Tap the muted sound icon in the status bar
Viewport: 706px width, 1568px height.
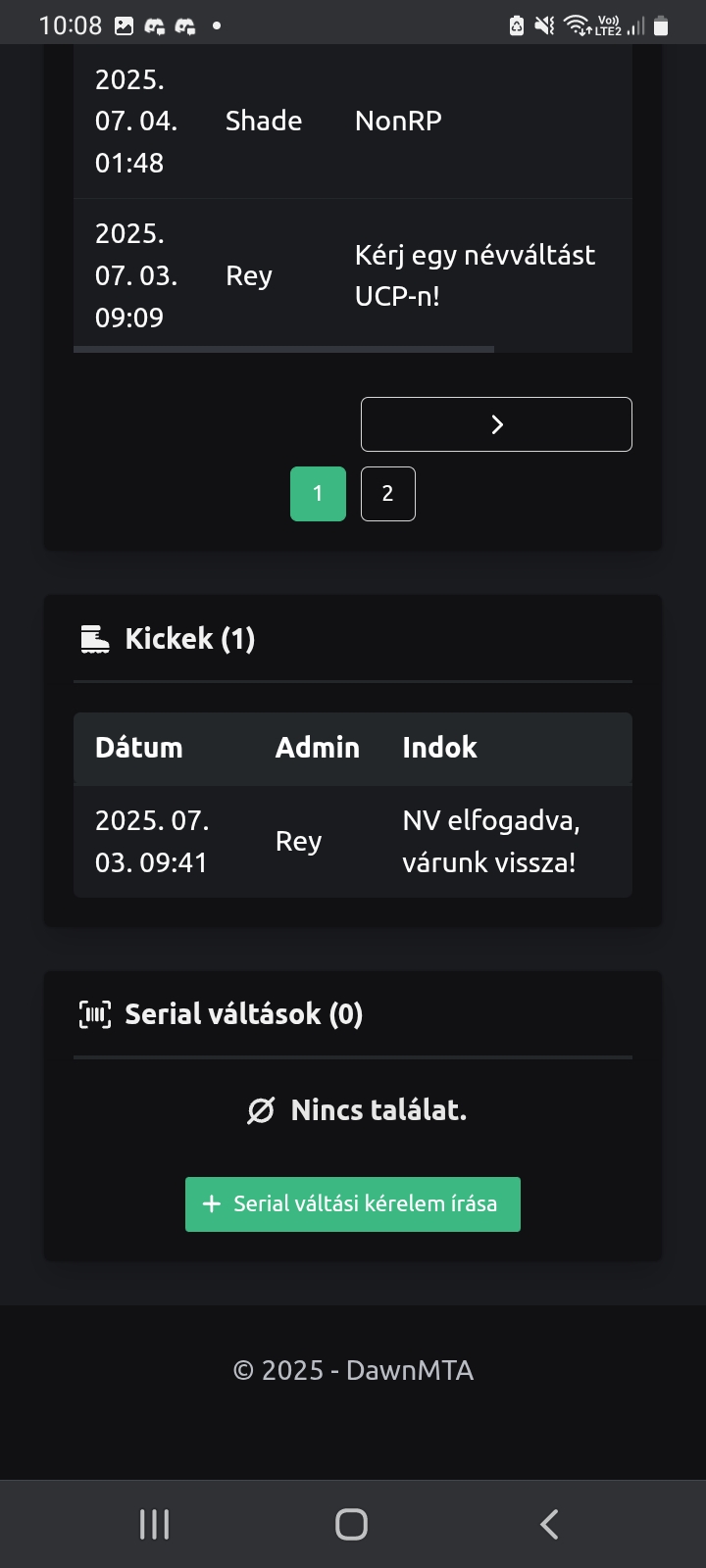click(544, 26)
